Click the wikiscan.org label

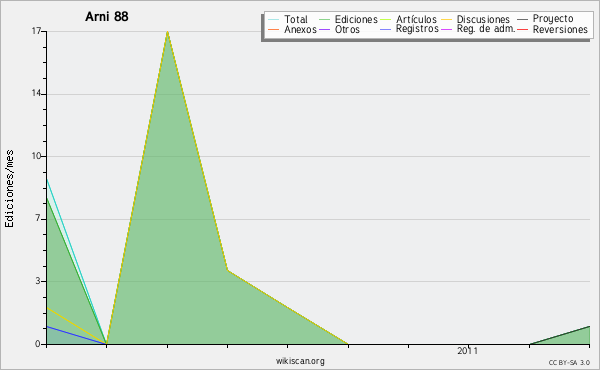[x=300, y=361]
